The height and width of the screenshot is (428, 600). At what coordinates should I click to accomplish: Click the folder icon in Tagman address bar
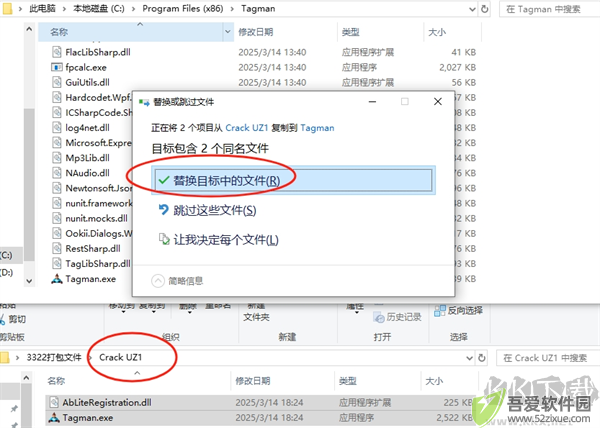[7, 8]
